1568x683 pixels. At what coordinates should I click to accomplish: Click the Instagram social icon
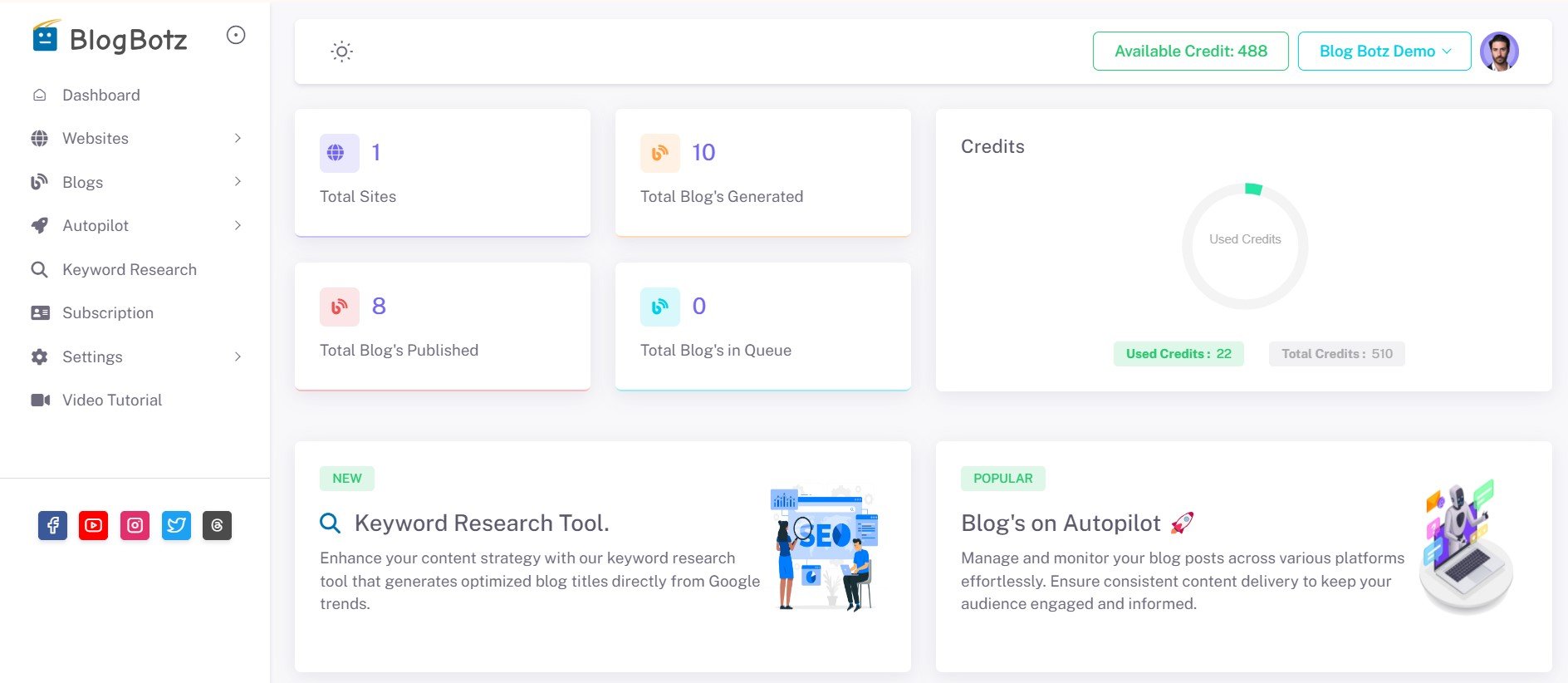(135, 525)
